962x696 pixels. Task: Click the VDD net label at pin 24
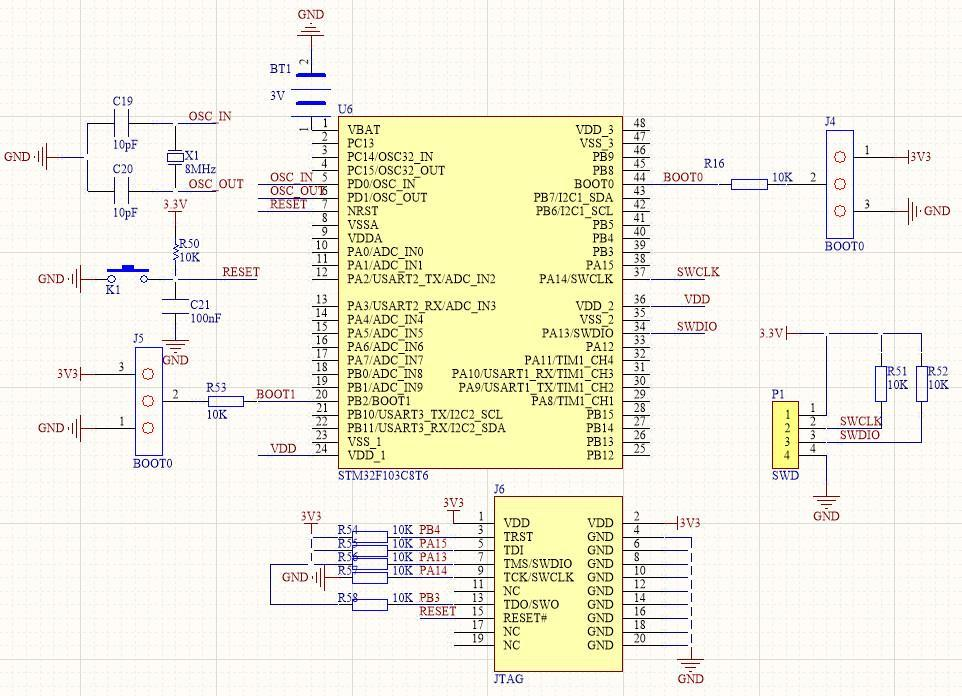coord(283,449)
